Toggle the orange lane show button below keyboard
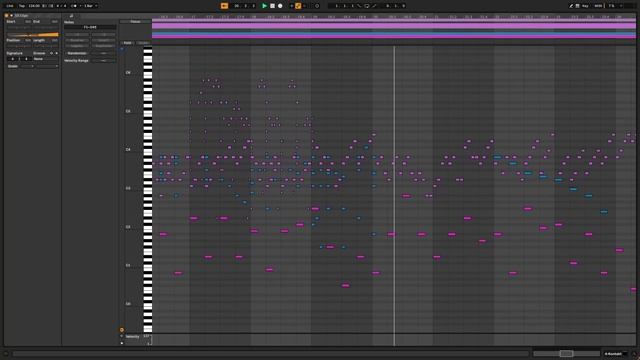This screenshot has height=360, width=640. pyautogui.click(x=122, y=330)
